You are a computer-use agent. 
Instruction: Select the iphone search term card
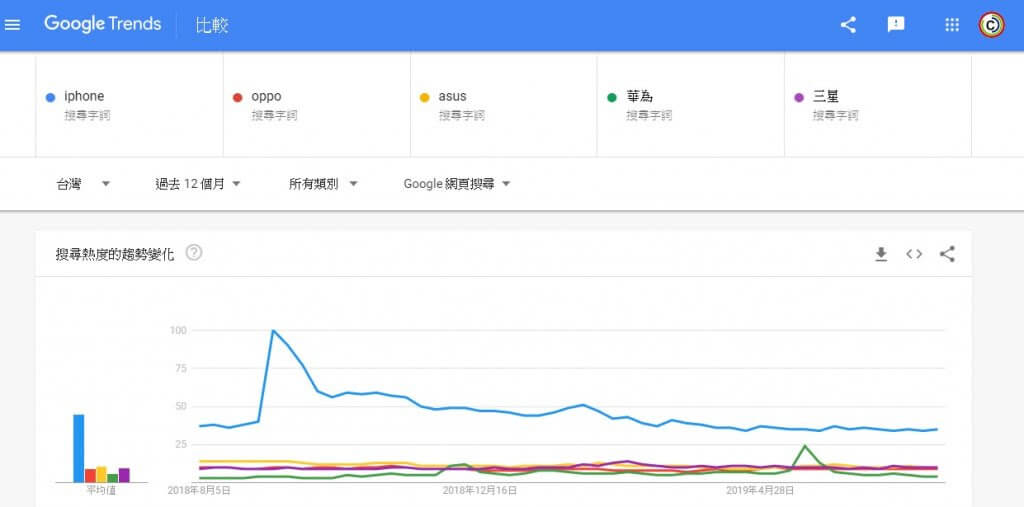click(130, 105)
